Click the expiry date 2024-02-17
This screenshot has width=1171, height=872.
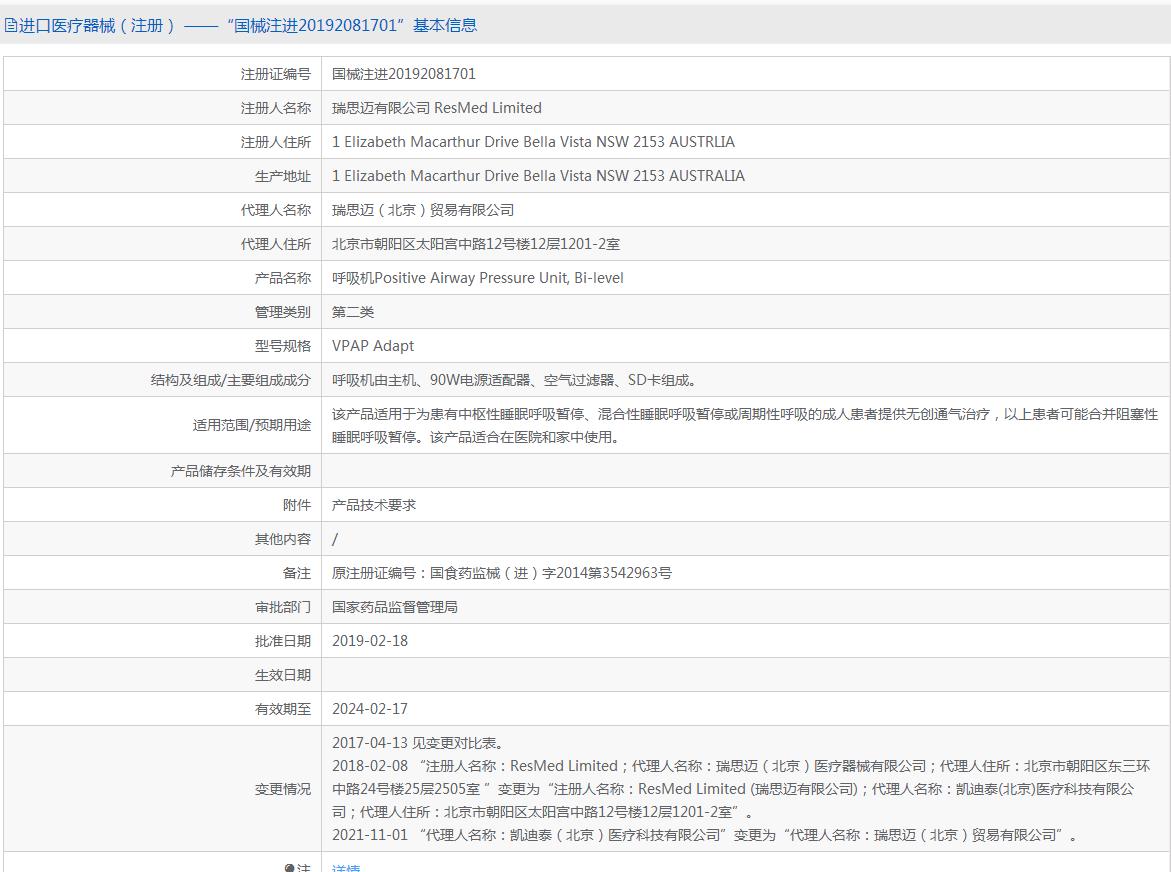coord(370,709)
